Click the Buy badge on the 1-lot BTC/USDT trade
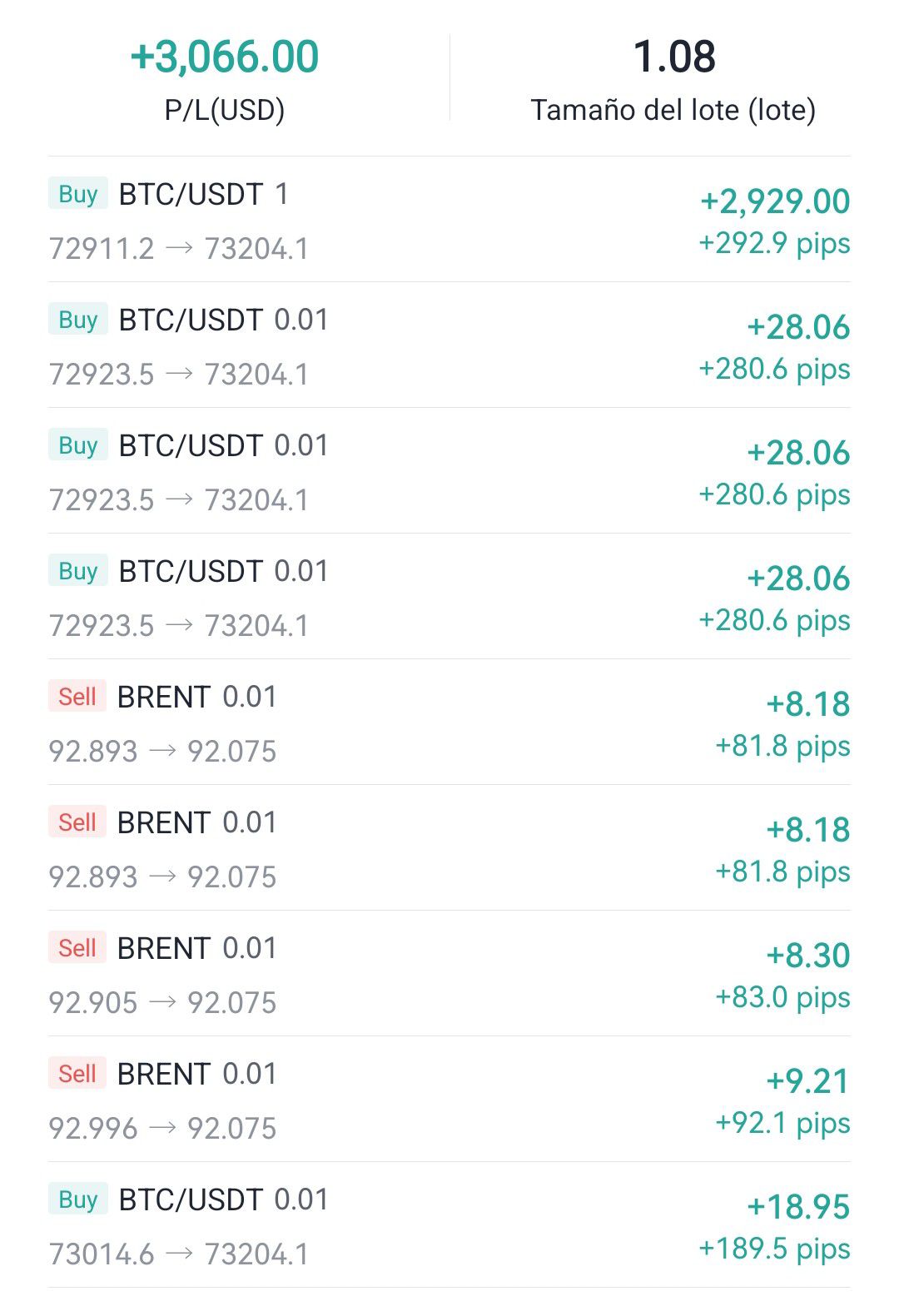The height and width of the screenshot is (1316, 899). (78, 194)
